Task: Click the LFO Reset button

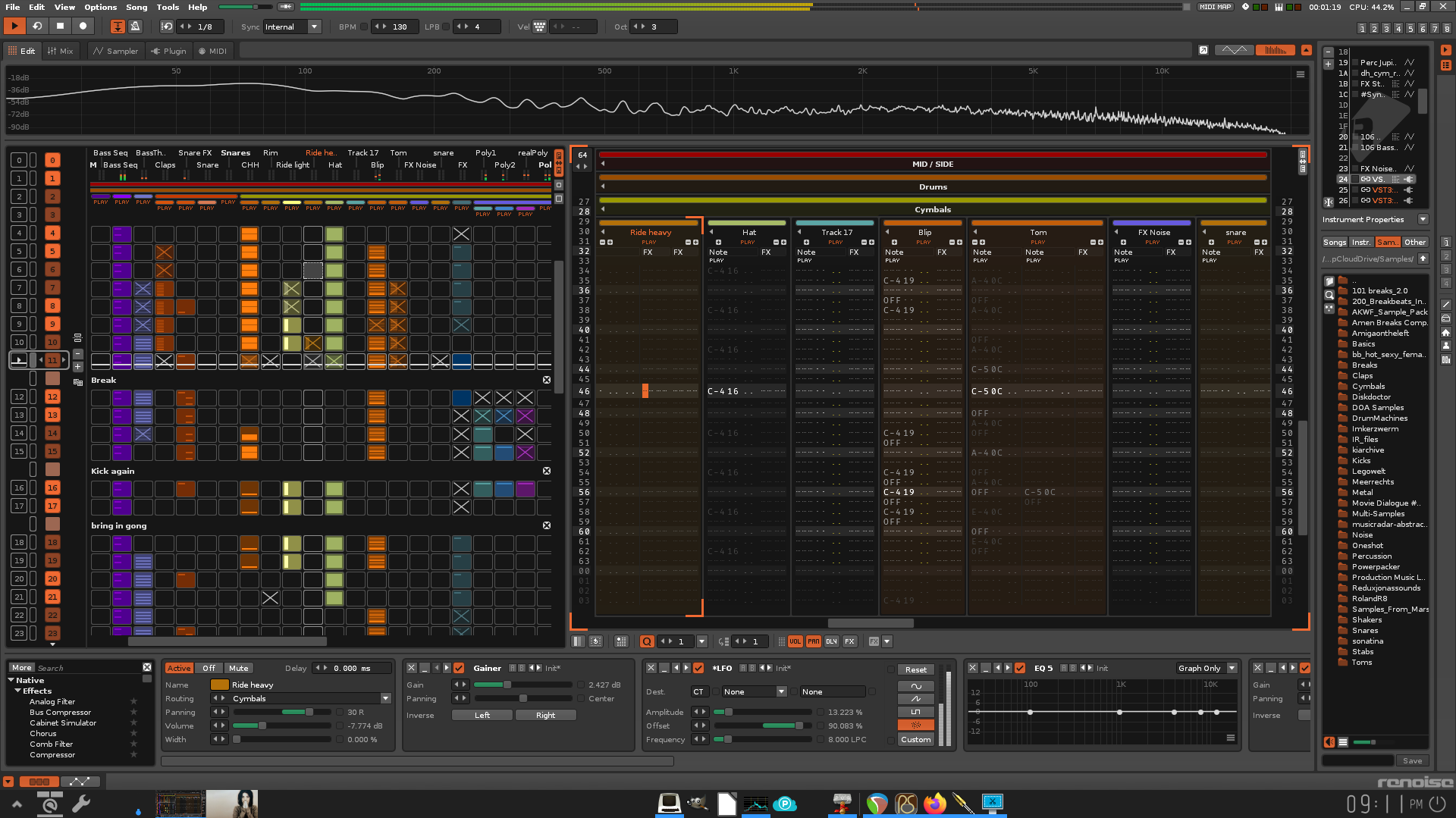Action: tap(916, 669)
